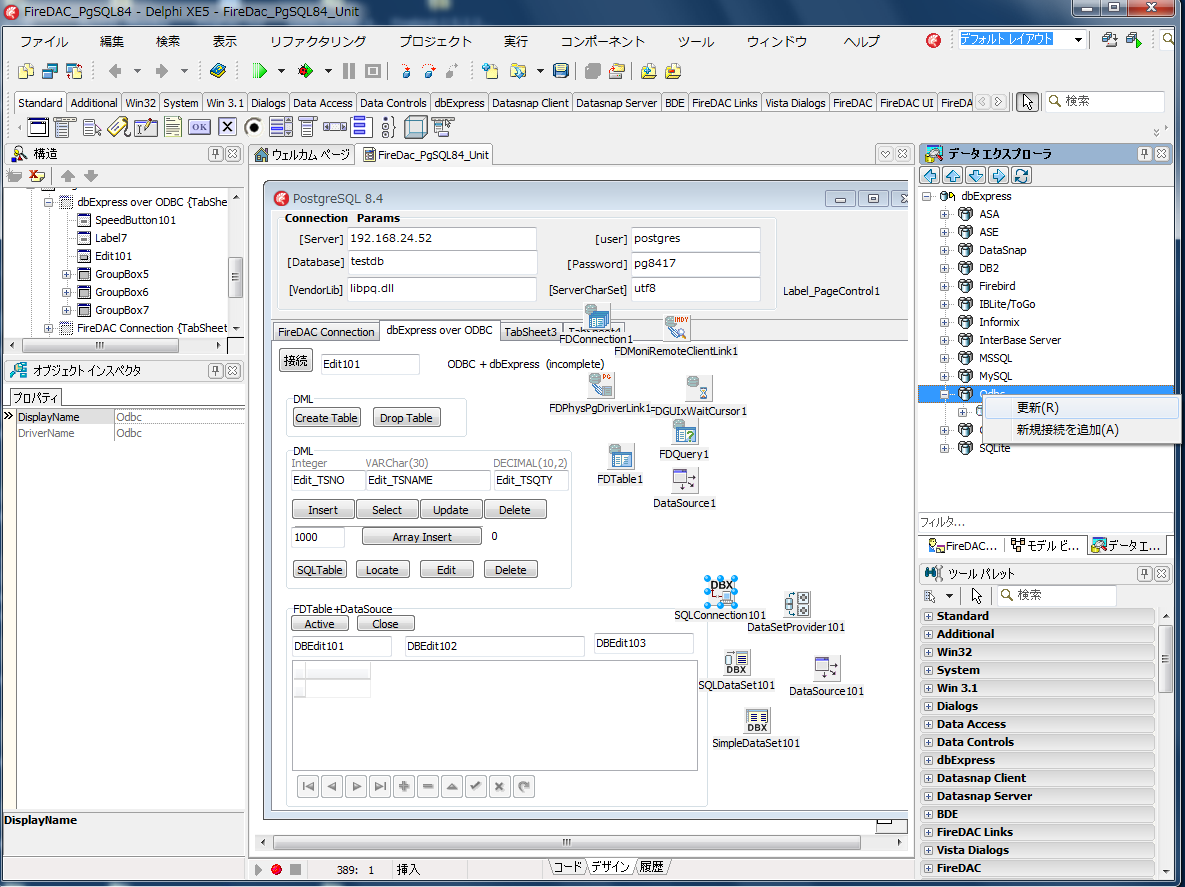Image resolution: width=1185 pixels, height=887 pixels.
Task: Switch to the FireDAC Connection tab
Action: [x=326, y=332]
